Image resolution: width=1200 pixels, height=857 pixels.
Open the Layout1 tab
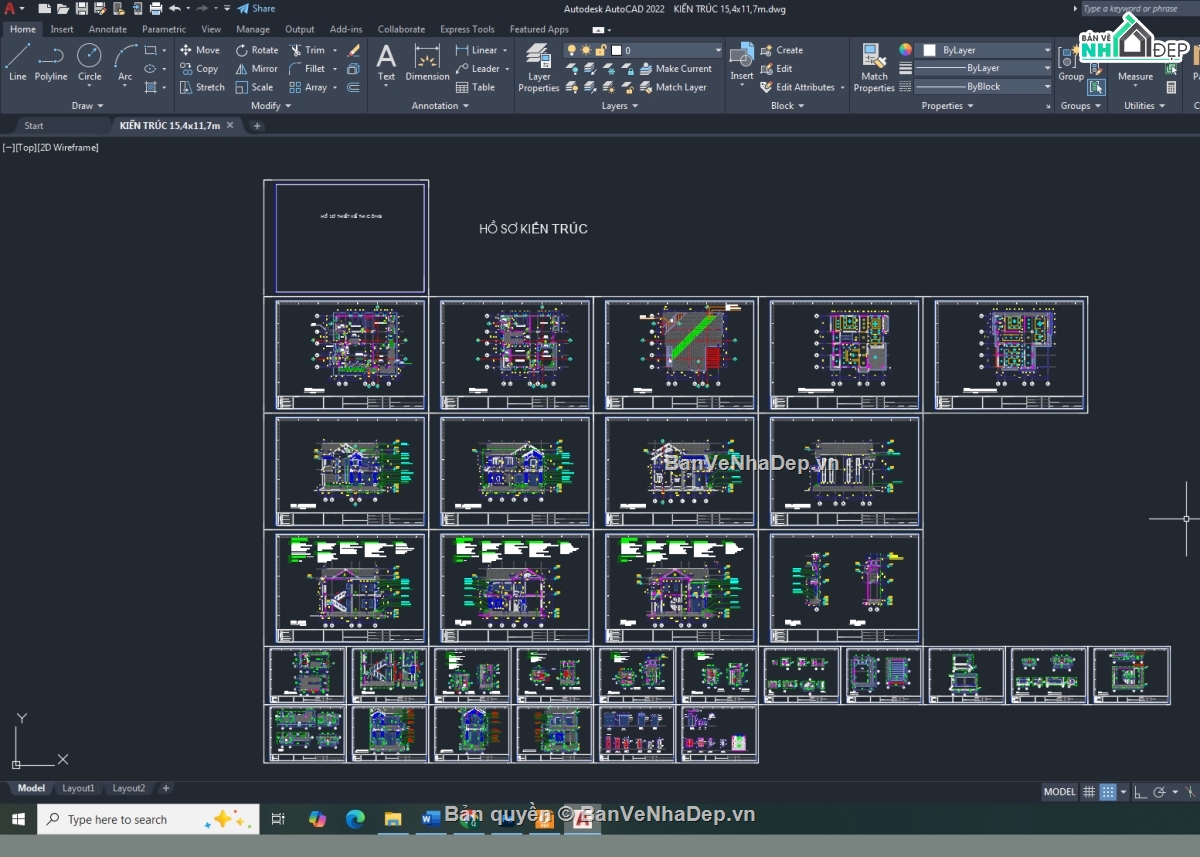(78, 788)
